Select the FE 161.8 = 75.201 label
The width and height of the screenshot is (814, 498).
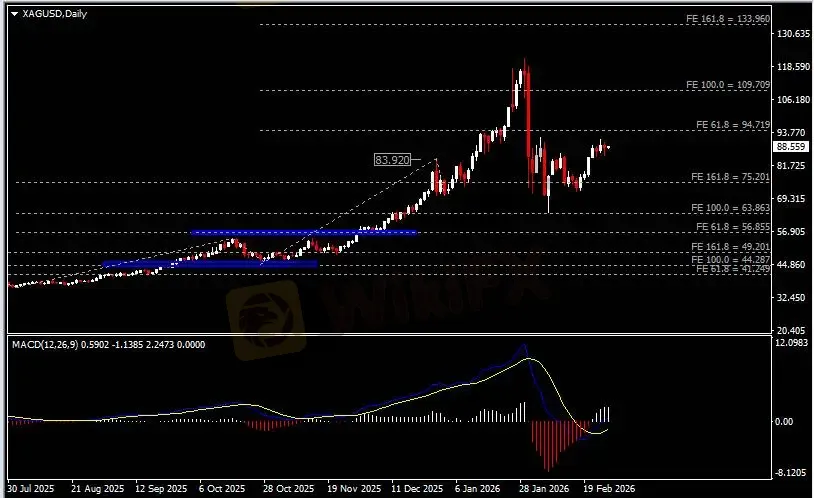point(730,177)
